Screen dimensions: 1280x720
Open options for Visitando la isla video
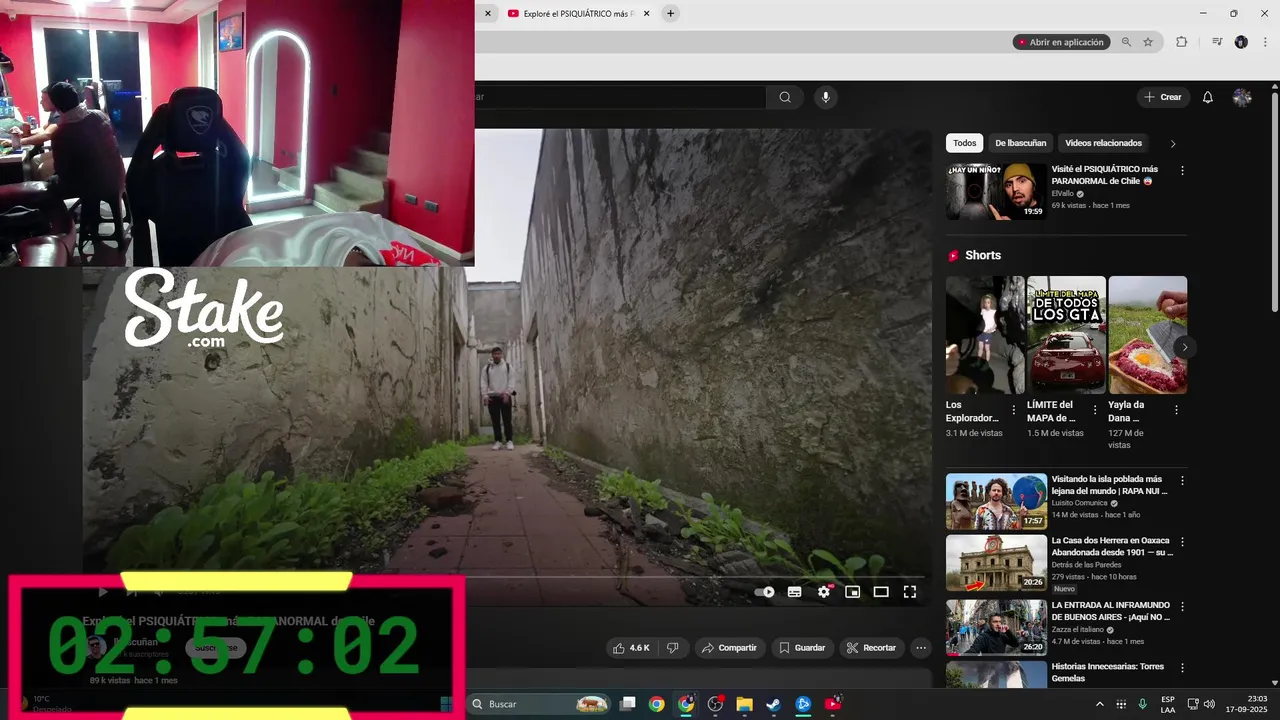(x=1182, y=480)
